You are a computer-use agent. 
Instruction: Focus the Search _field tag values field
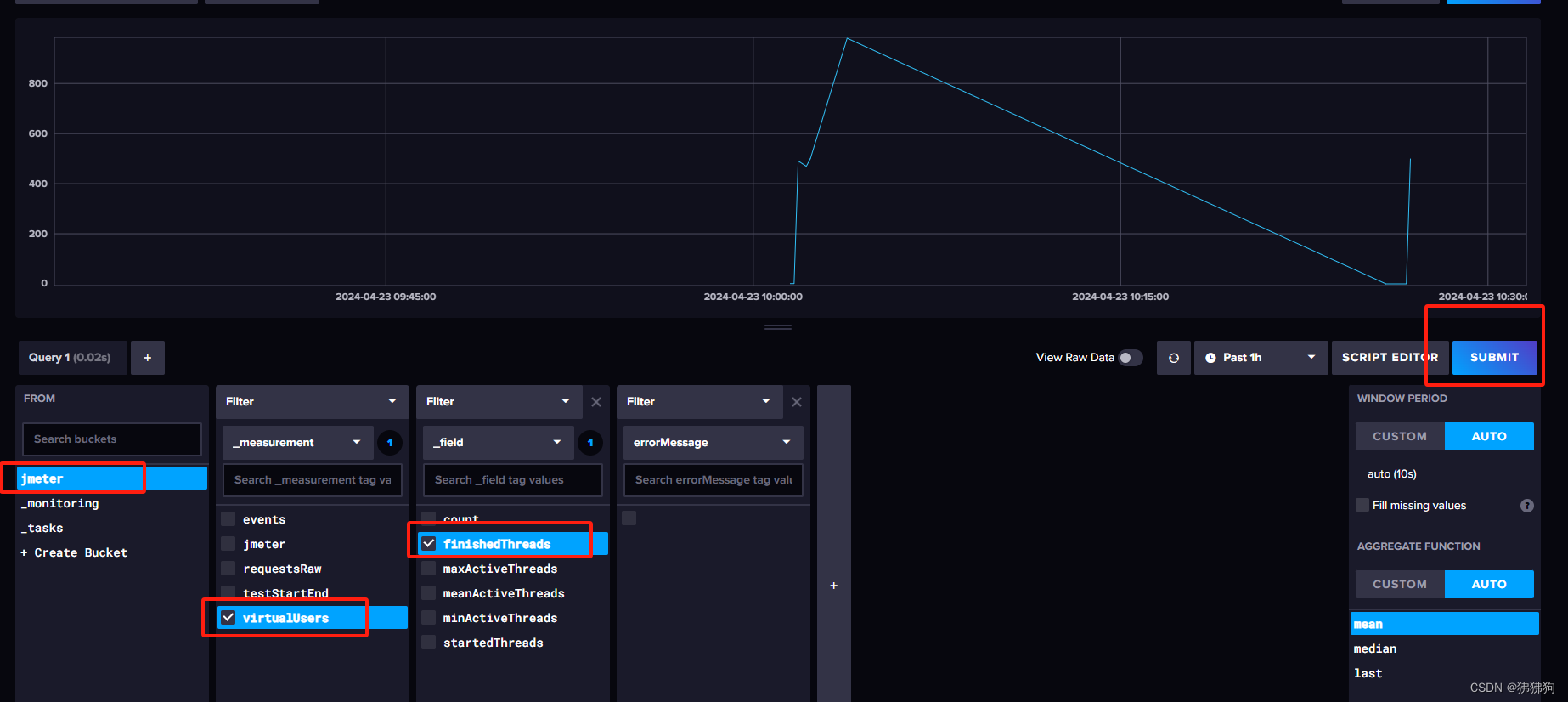(x=513, y=480)
